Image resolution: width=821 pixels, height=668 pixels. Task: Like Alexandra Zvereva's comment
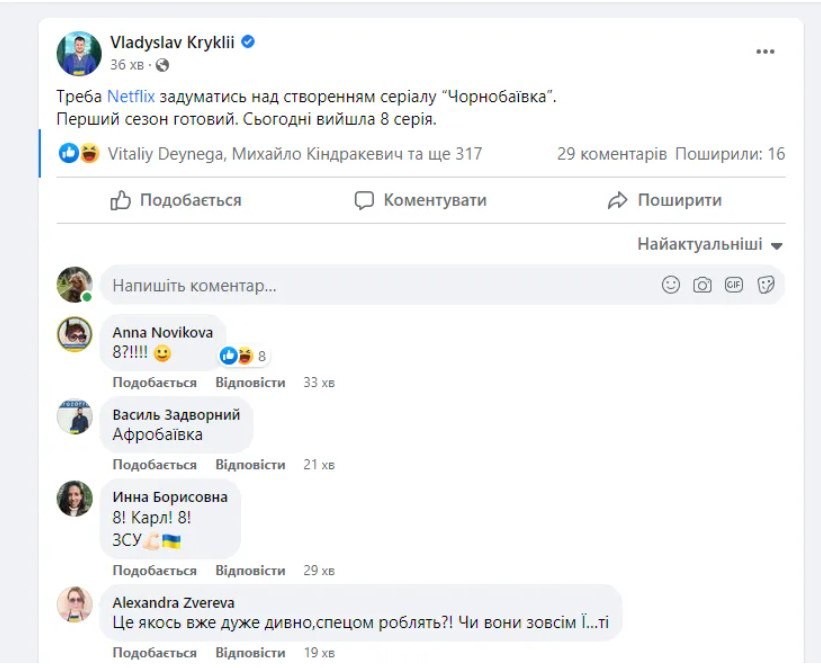coord(154,654)
